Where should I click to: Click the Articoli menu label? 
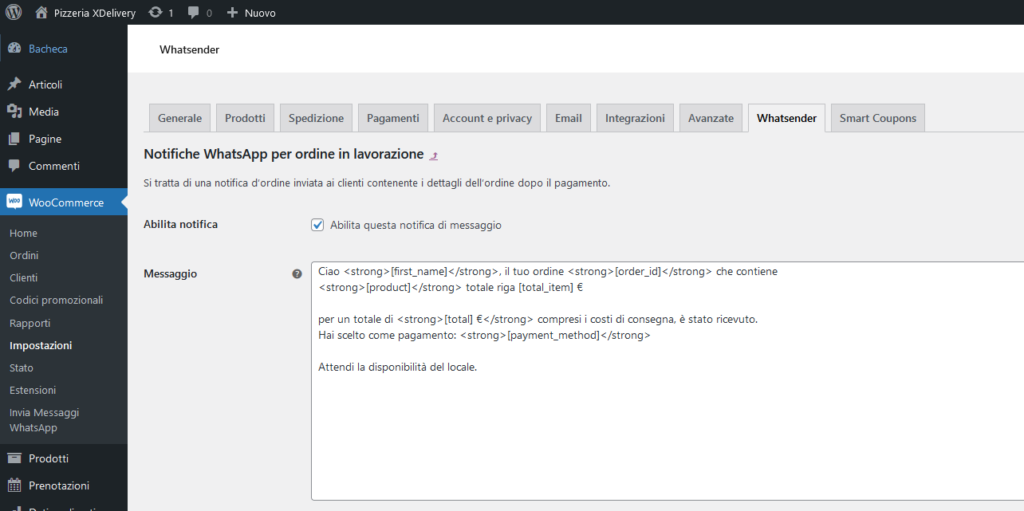(x=45, y=84)
